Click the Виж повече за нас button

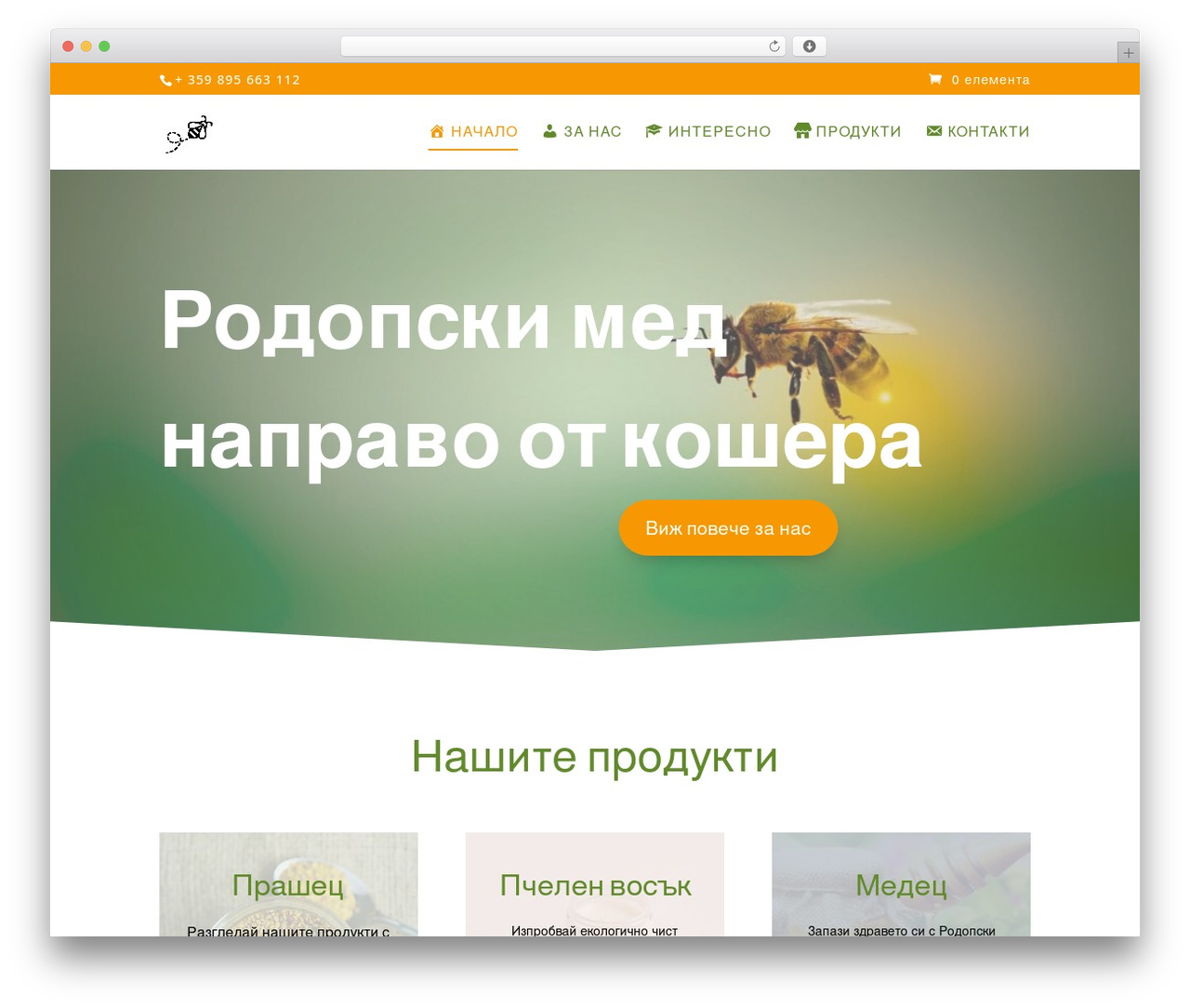point(728,528)
